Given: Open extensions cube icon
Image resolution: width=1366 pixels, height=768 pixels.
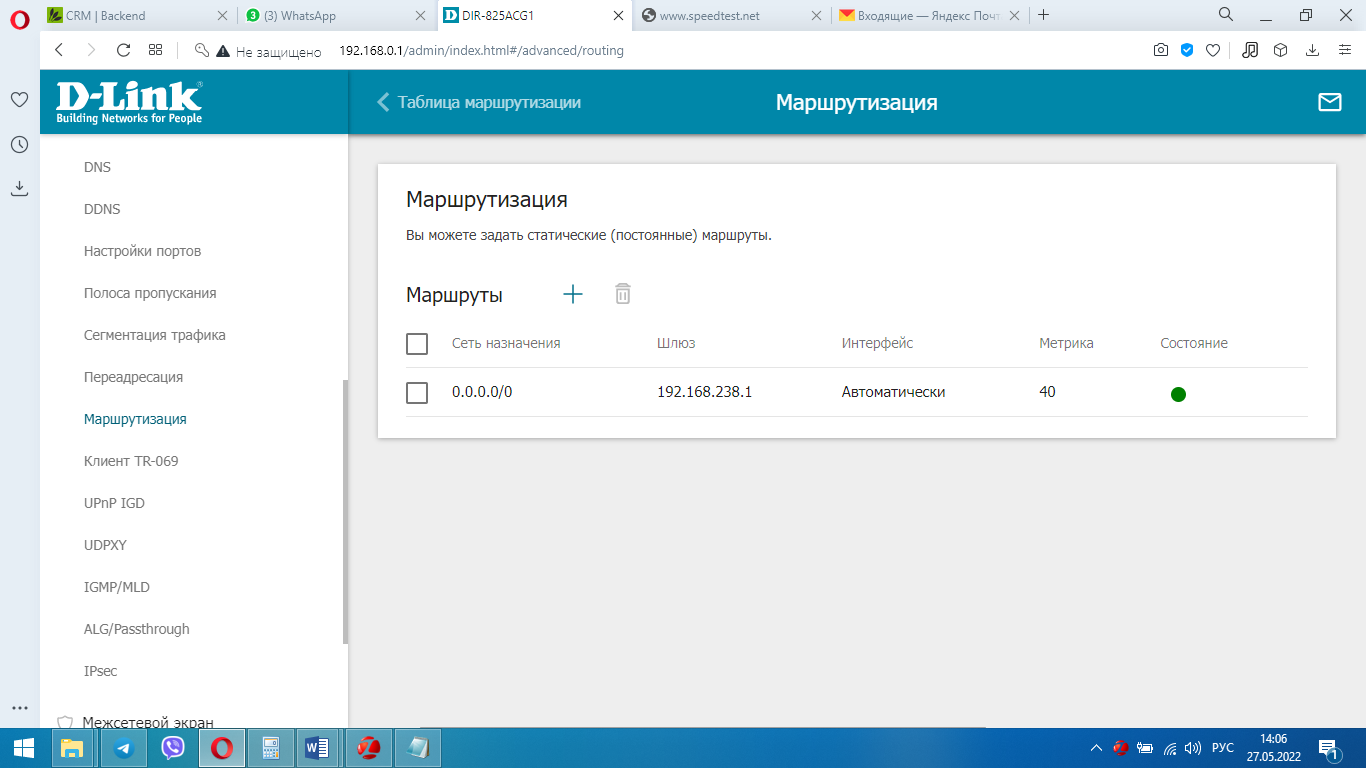Looking at the screenshot, I should [1280, 50].
